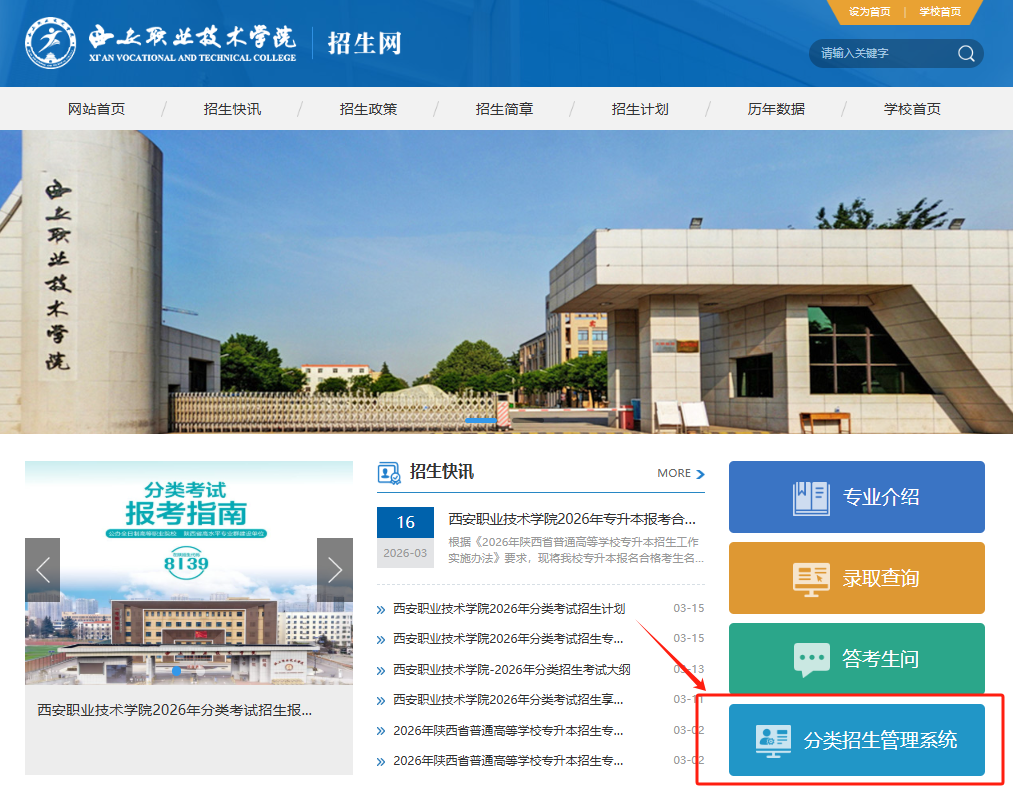The image size is (1013, 792).
Task: Open 专业介绍 book icon tile
Action: 856,497
